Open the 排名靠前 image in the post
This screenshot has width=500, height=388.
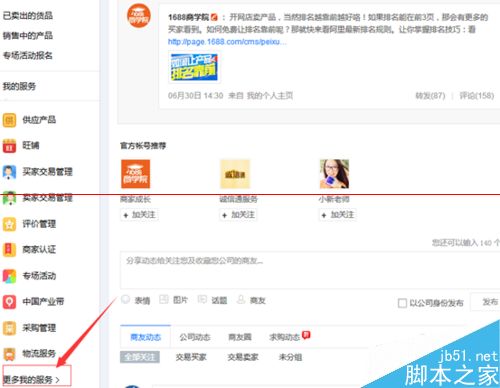(x=194, y=67)
